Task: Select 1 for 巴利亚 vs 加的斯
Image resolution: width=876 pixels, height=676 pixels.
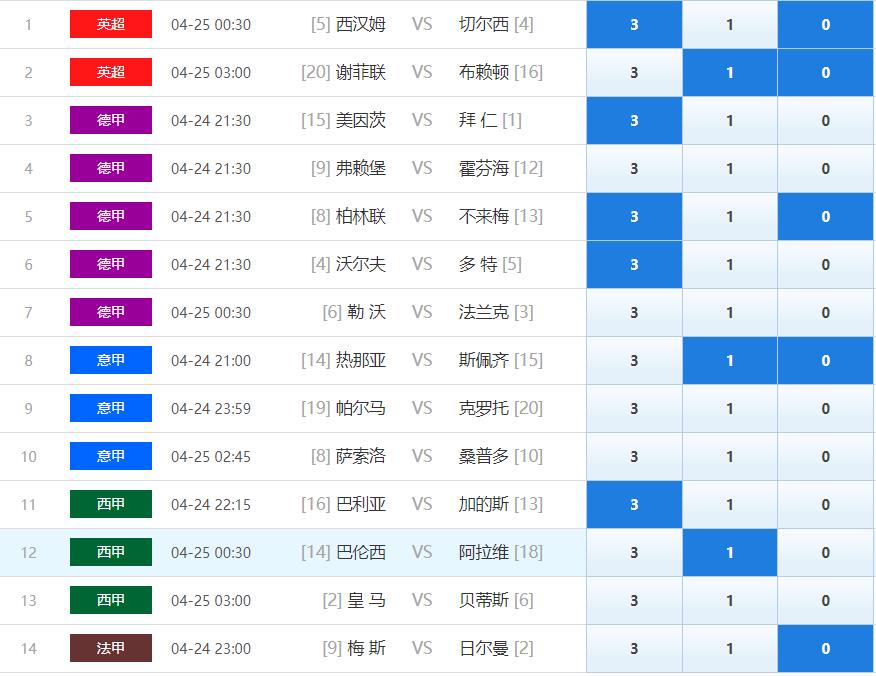Action: [730, 505]
